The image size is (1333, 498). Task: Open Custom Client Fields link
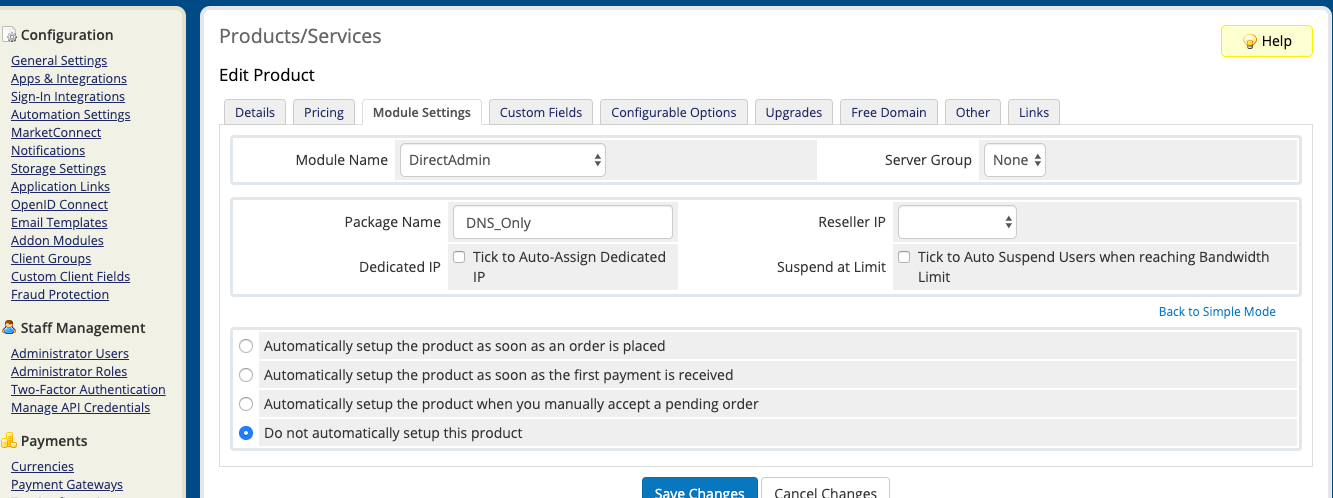(70, 277)
